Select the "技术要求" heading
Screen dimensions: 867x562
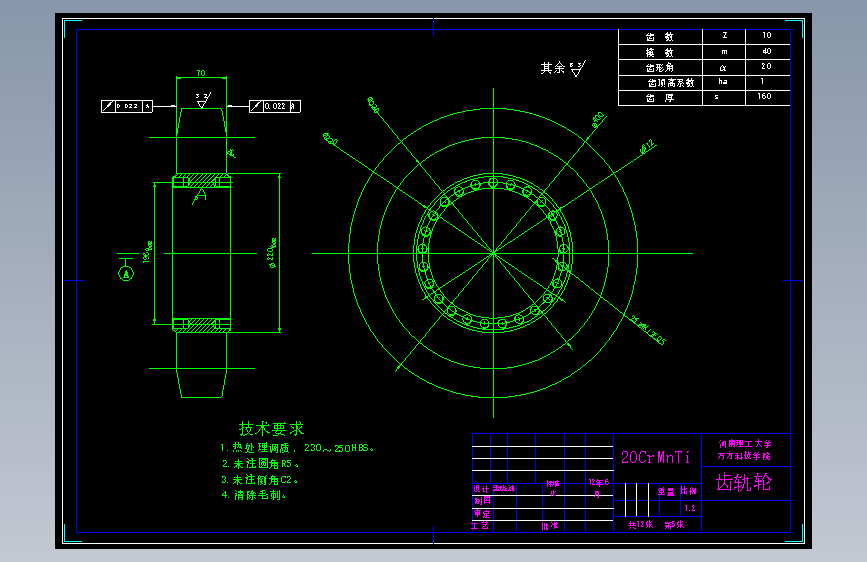(x=271, y=429)
